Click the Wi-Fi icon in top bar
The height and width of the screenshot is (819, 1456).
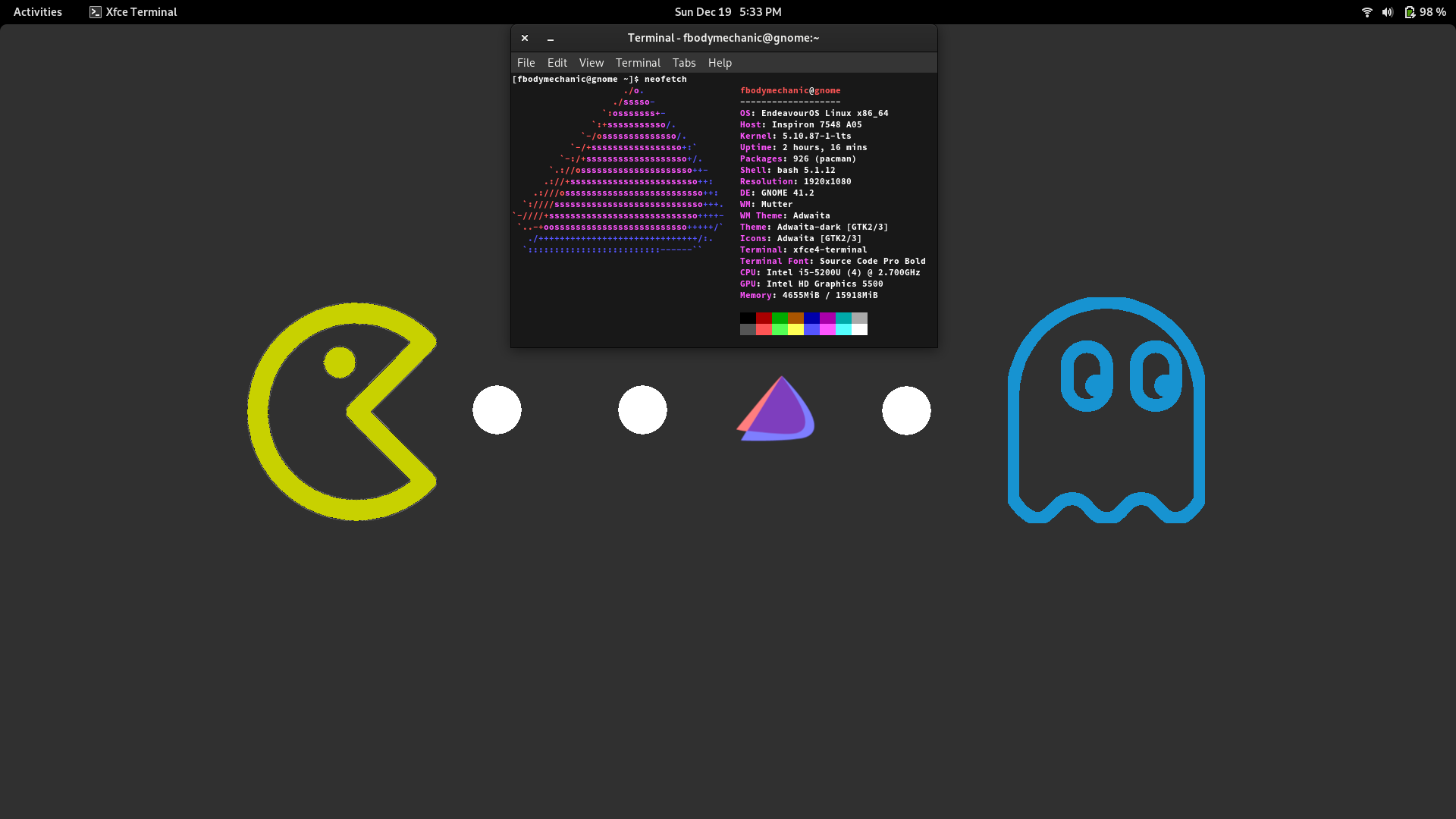tap(1367, 12)
